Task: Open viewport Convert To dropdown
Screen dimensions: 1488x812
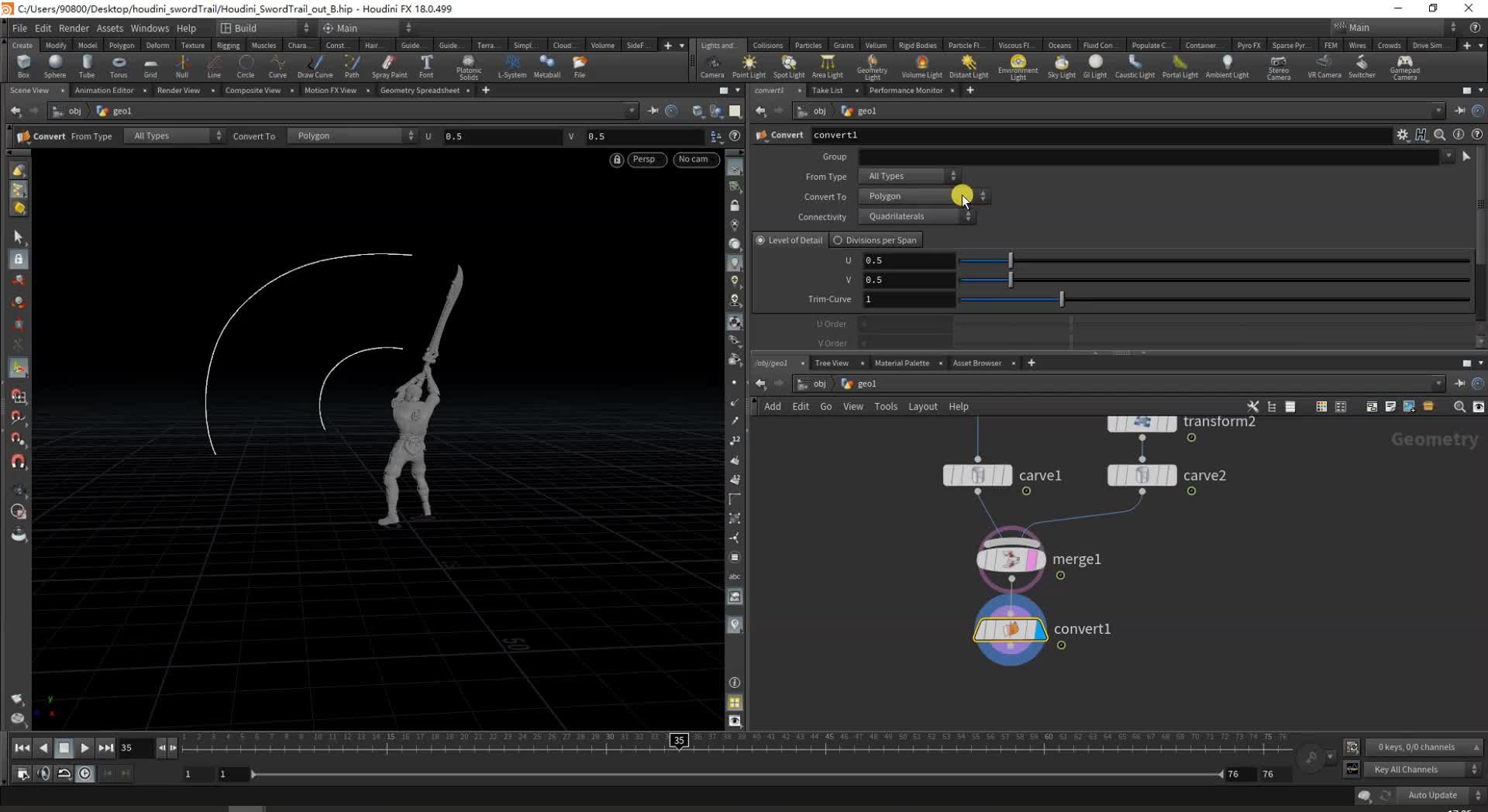Action: coord(352,136)
